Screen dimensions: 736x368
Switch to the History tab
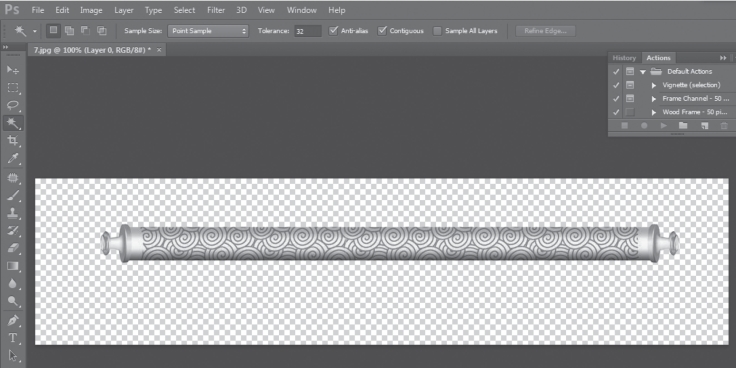tap(624, 58)
